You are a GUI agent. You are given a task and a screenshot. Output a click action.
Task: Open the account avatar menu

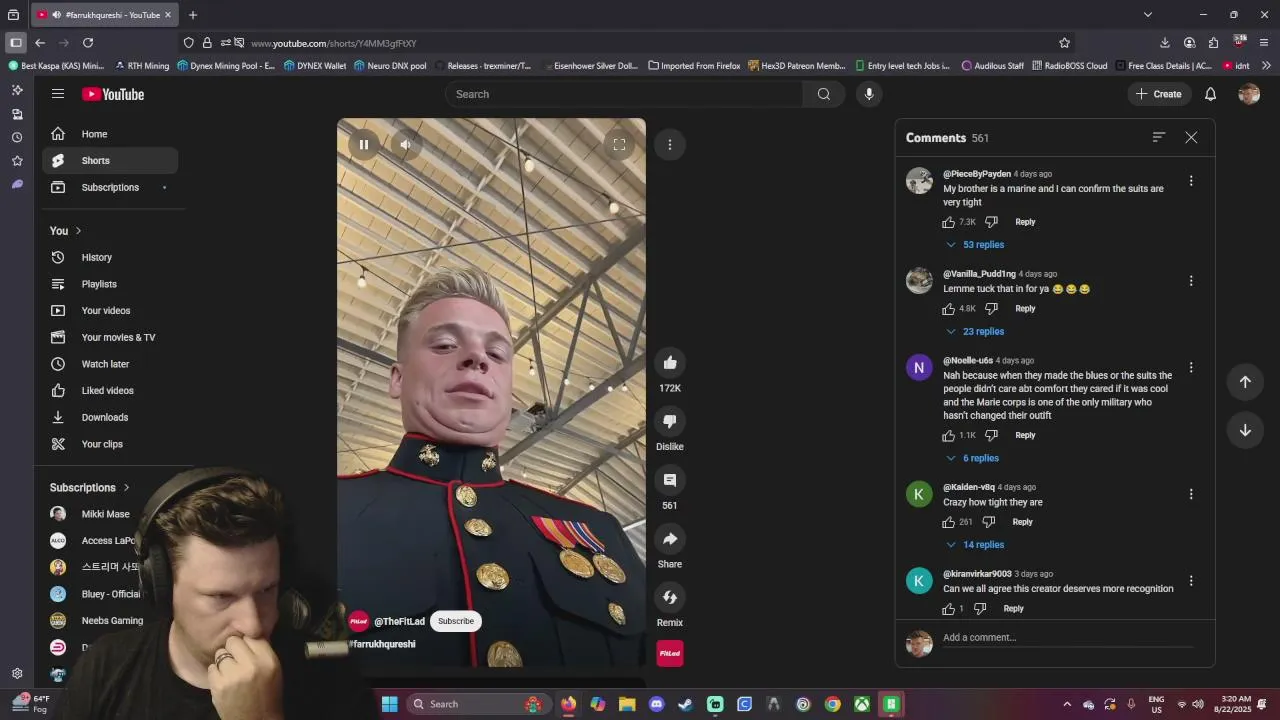click(1249, 94)
